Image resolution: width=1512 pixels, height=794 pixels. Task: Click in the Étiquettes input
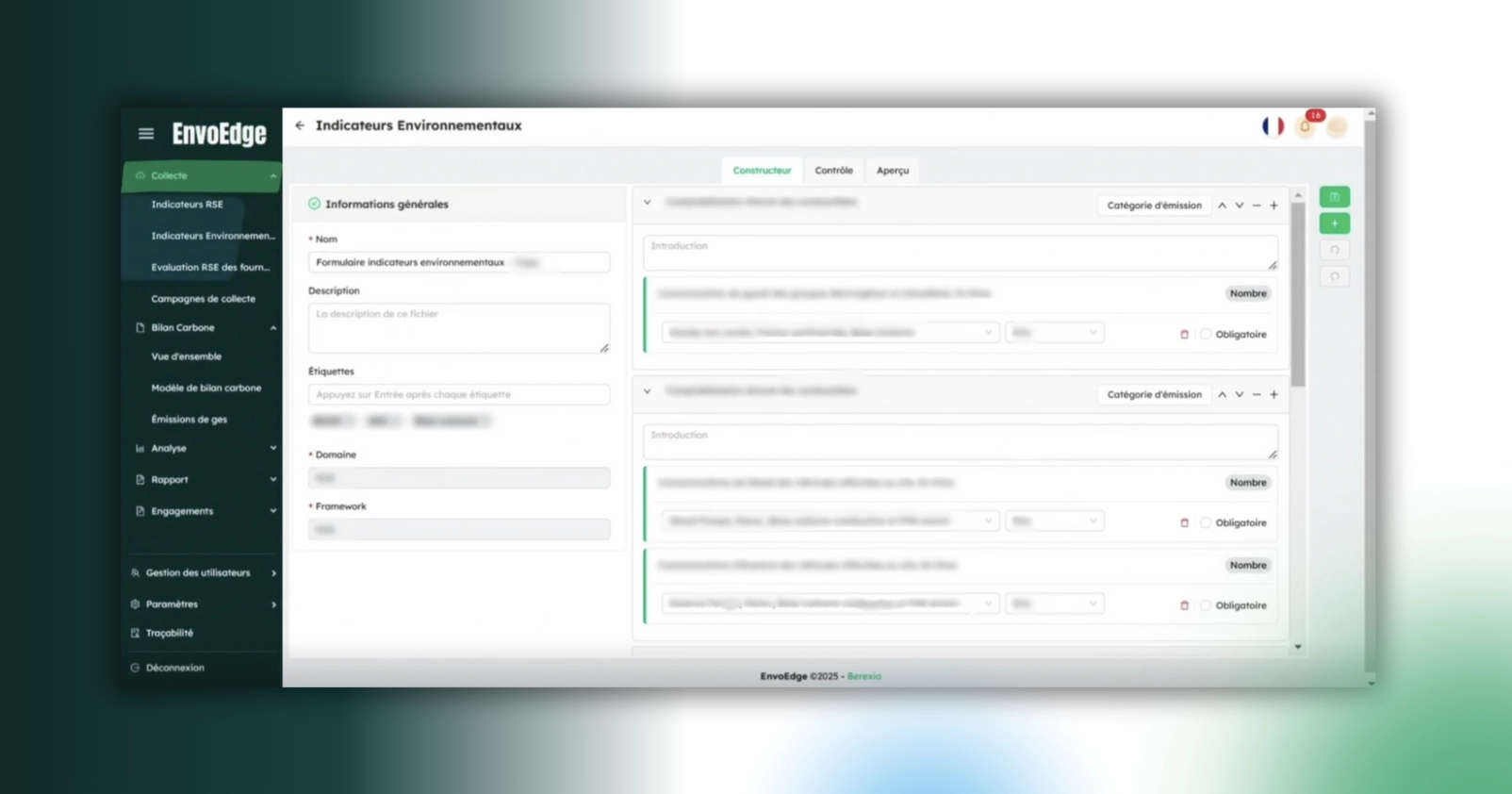click(x=458, y=395)
